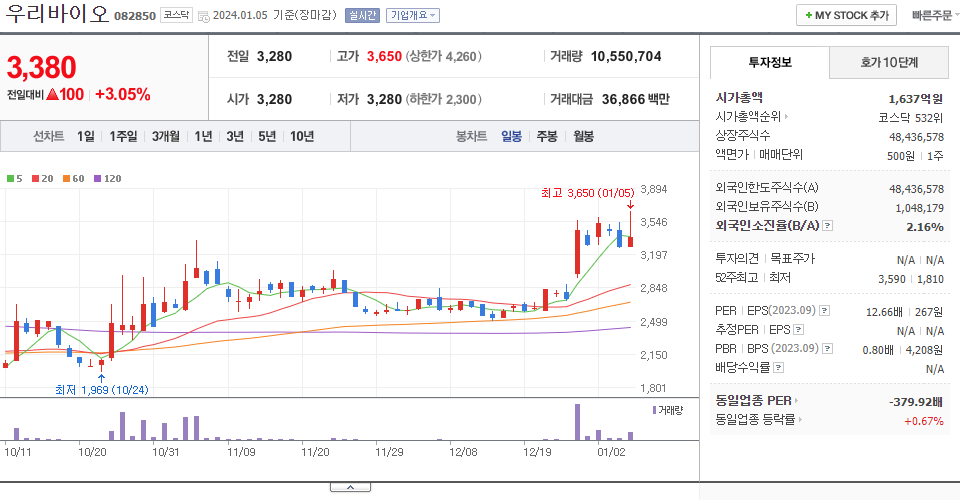Click the calendar icon beside the date
This screenshot has height=500, width=960.
point(204,17)
